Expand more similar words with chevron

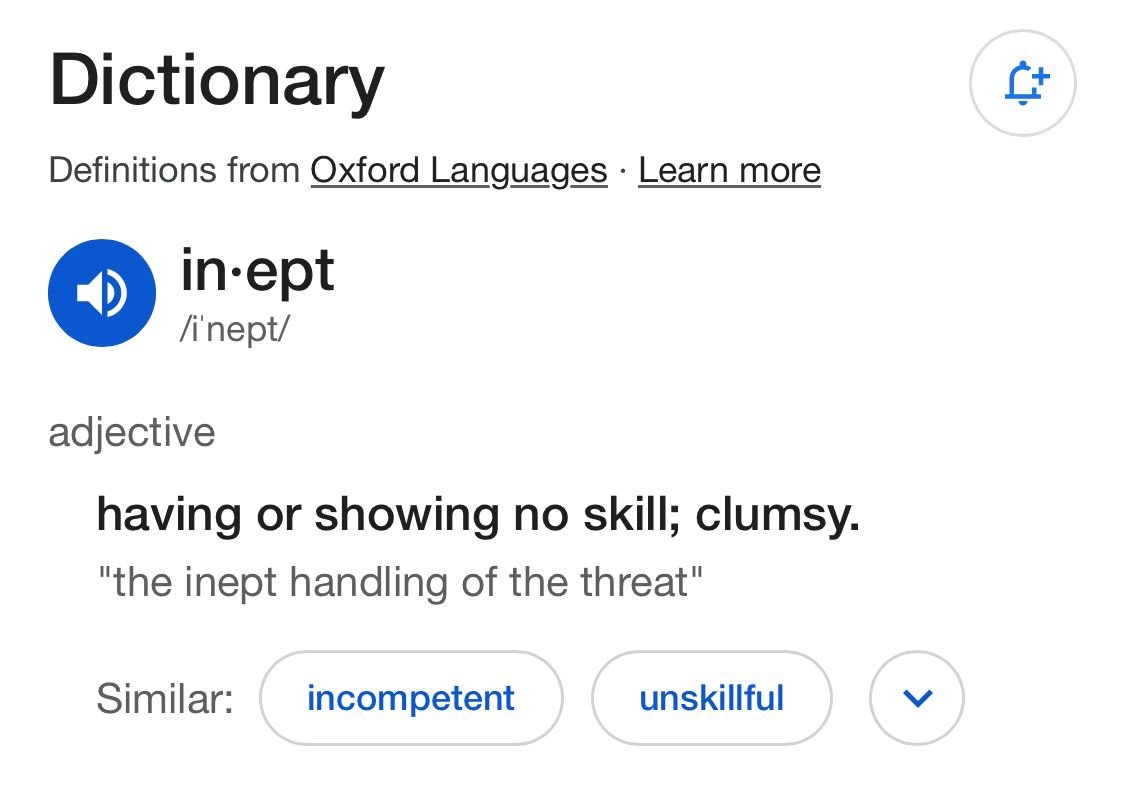click(x=916, y=698)
